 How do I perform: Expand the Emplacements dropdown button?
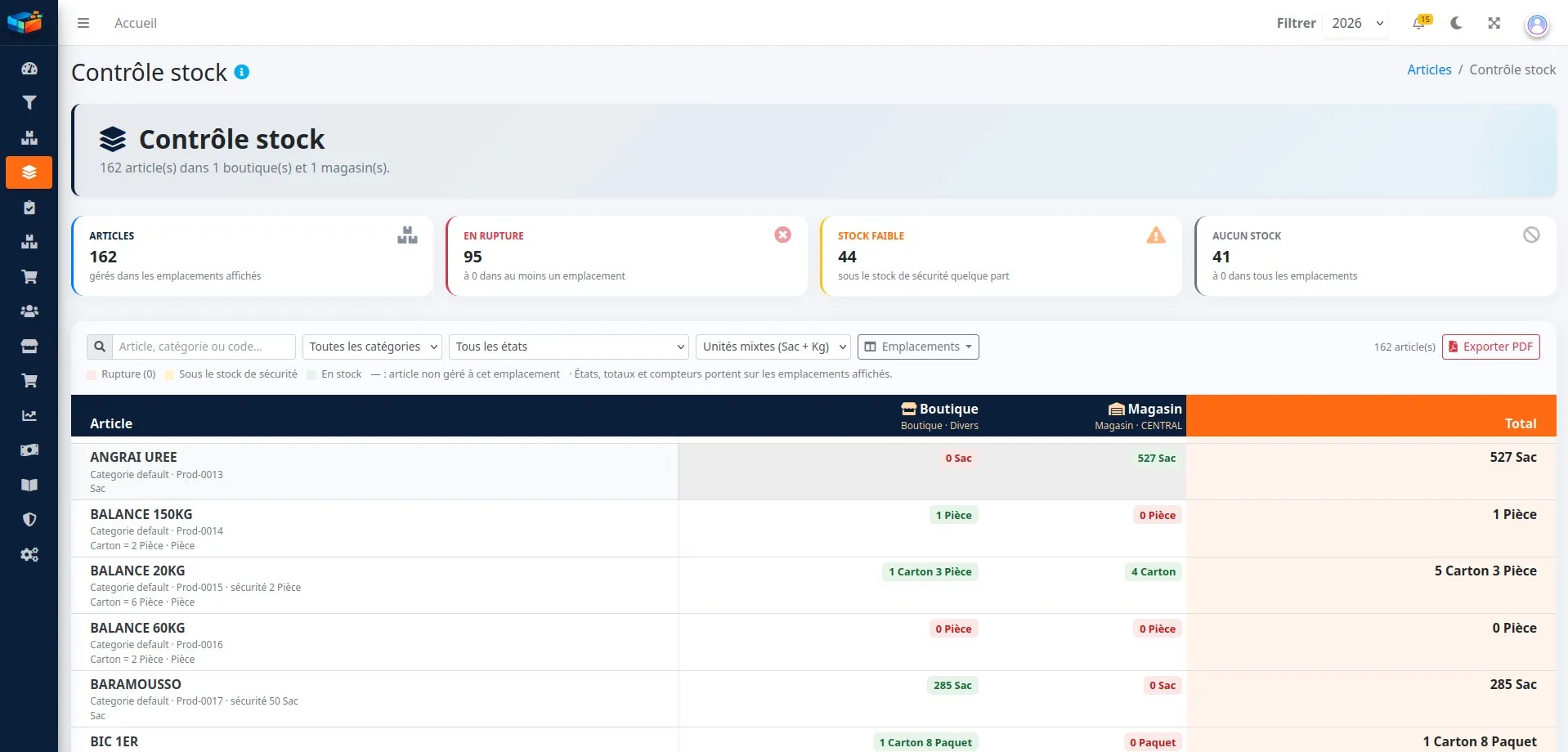pyautogui.click(x=918, y=347)
